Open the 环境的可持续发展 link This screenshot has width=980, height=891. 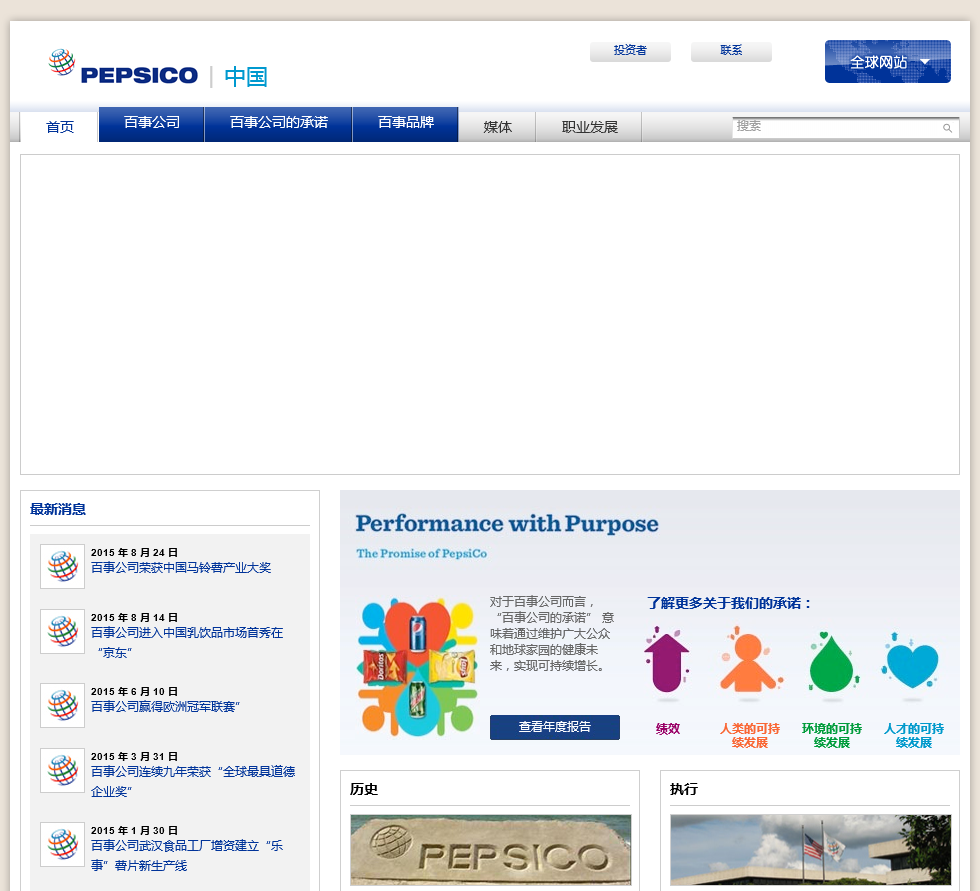tap(831, 735)
